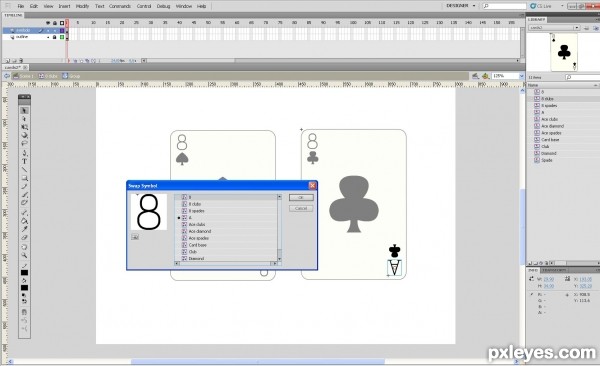This screenshot has height=366, width=600.
Task: Click the duplicate symbol icon below the 8 preview
Action: point(135,237)
